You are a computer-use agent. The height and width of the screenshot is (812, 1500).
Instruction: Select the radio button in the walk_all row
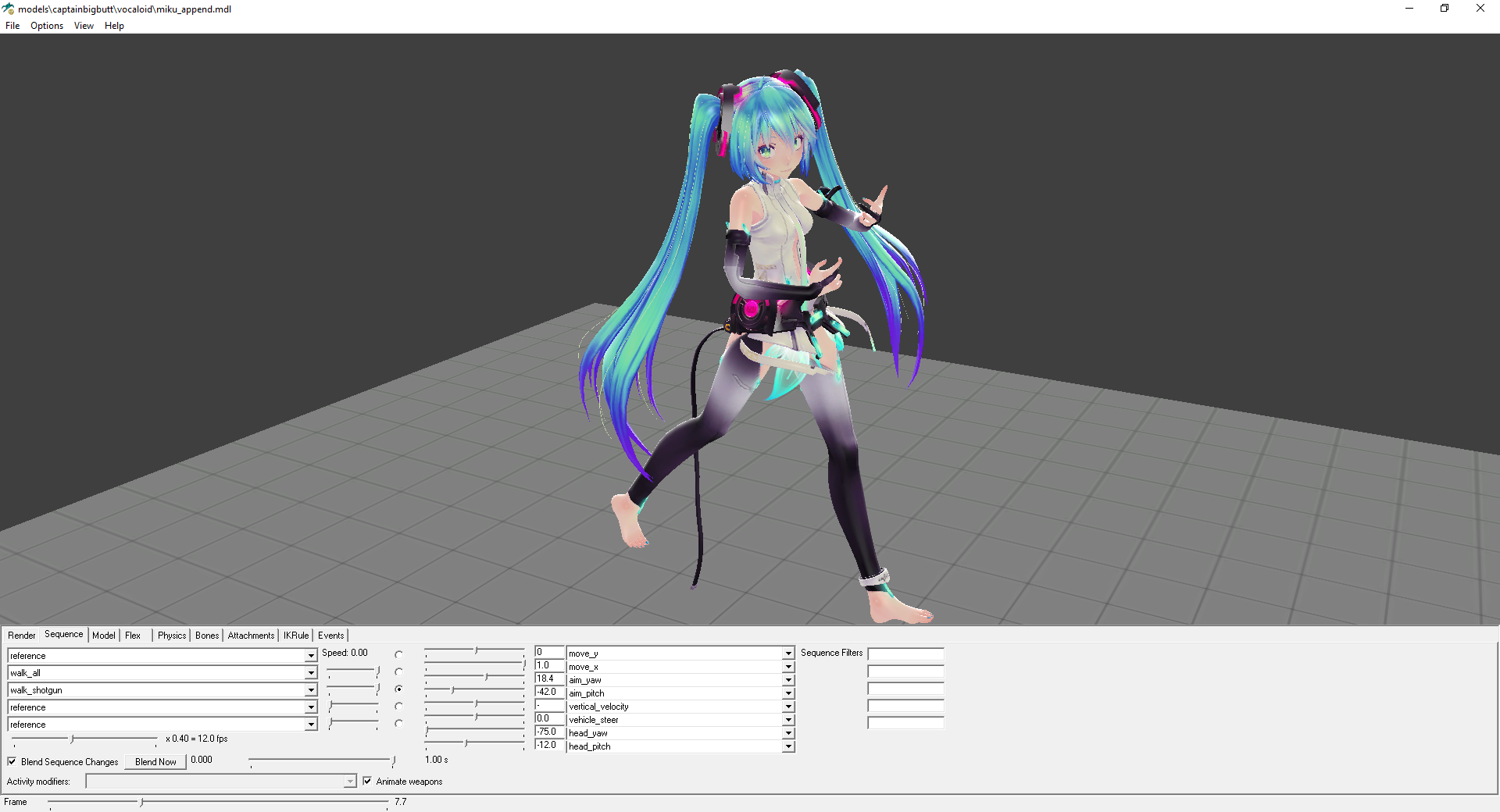pos(398,671)
